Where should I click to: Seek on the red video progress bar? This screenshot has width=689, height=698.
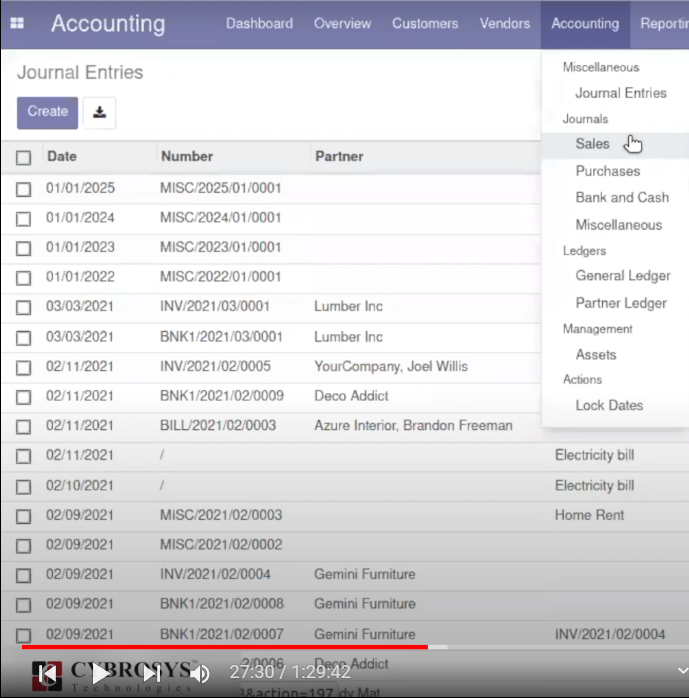225,647
